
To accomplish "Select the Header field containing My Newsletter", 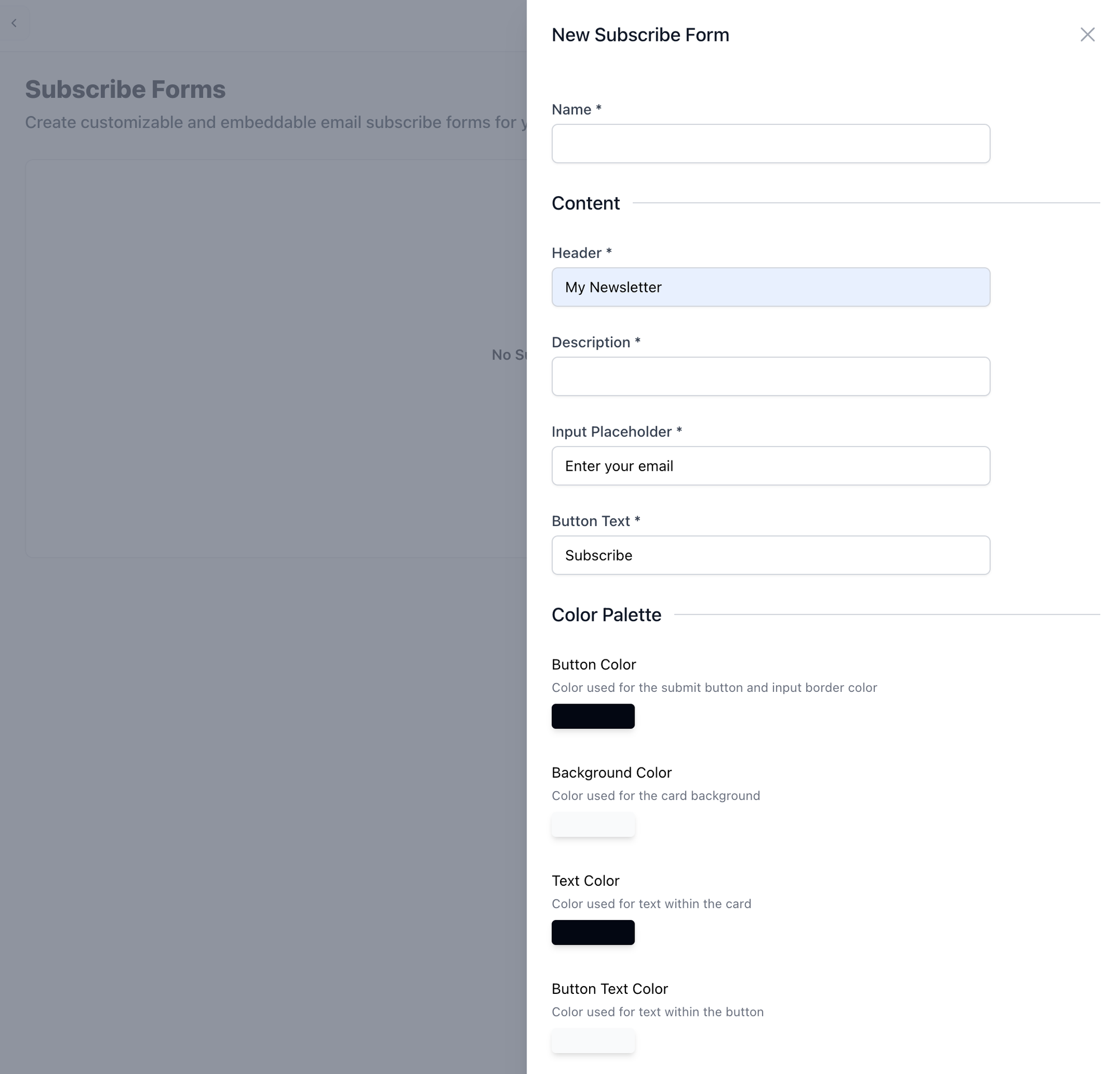I will click(771, 287).
